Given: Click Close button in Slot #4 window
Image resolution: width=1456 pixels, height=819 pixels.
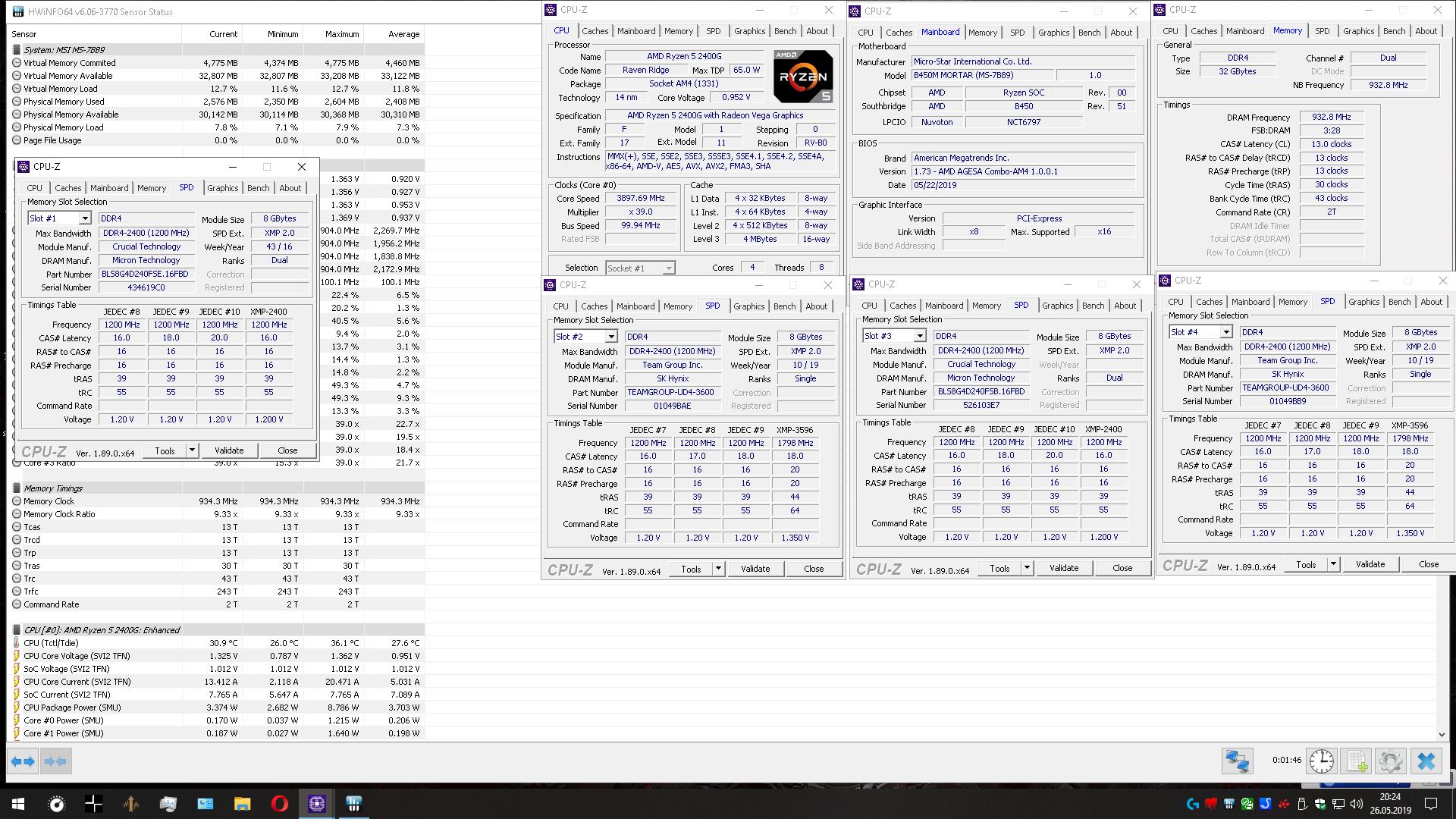Looking at the screenshot, I should pyautogui.click(x=1428, y=564).
